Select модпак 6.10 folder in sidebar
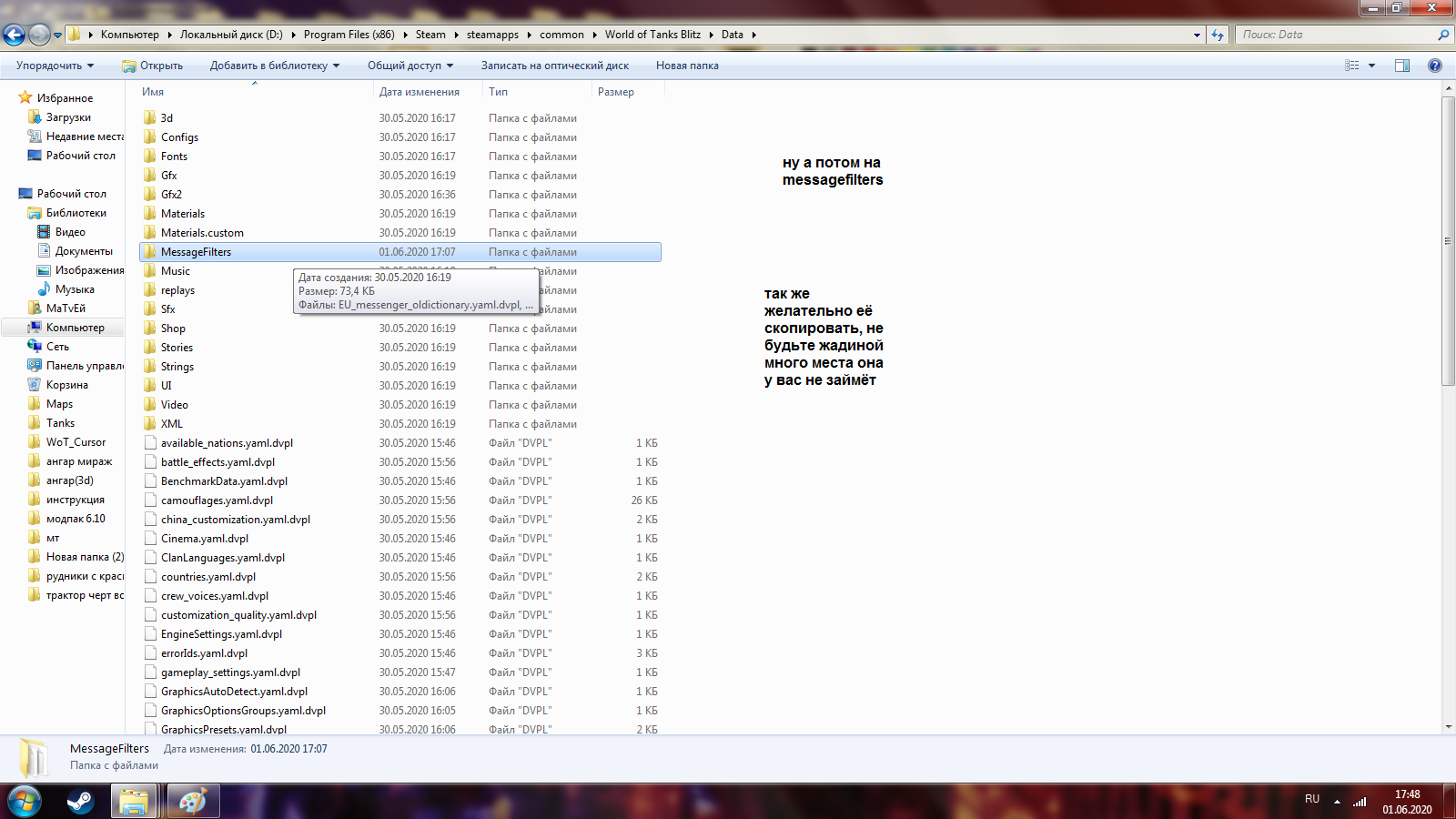The width and height of the screenshot is (1456, 819). 76,519
